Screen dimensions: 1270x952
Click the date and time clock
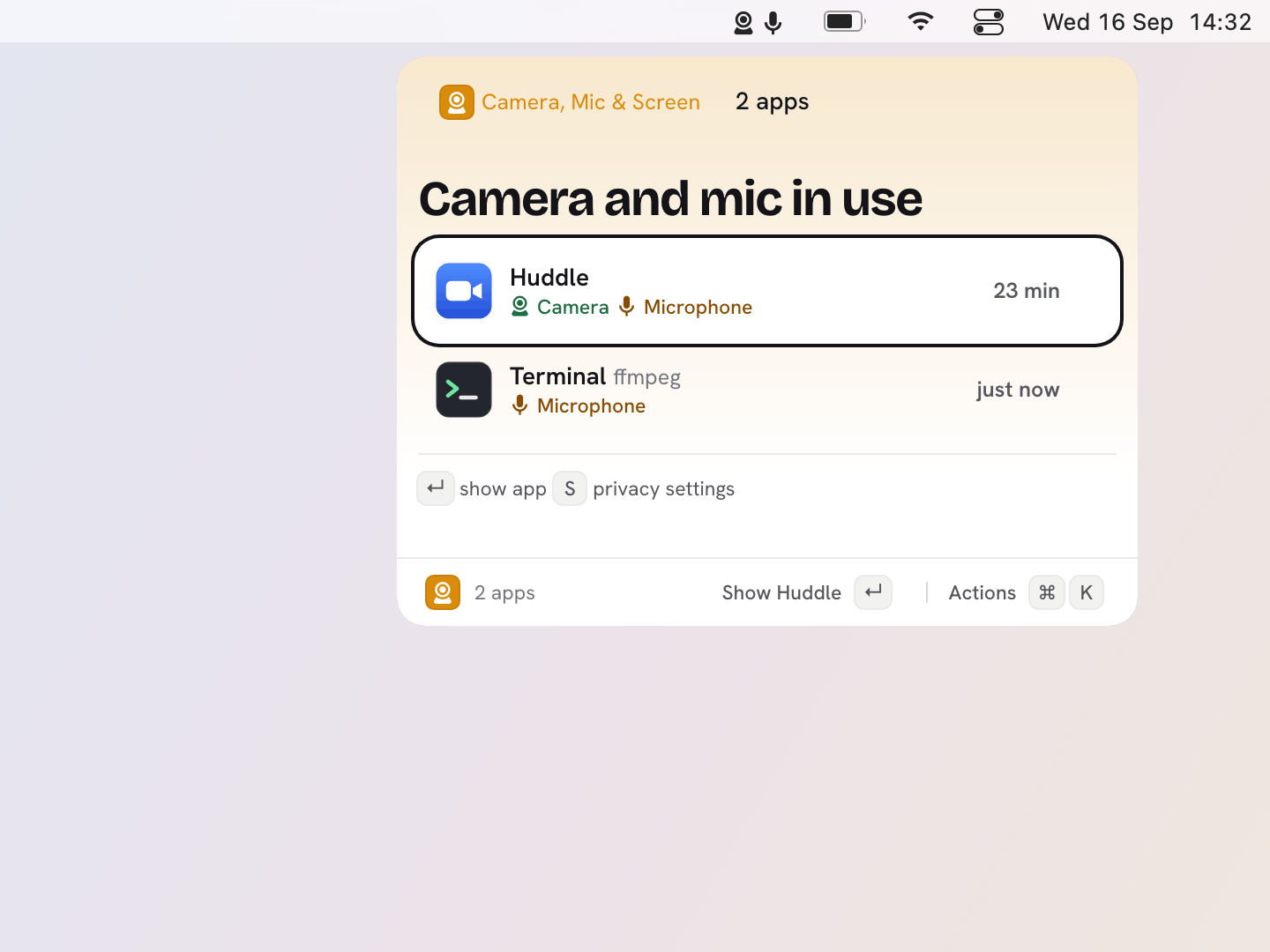tap(1147, 22)
